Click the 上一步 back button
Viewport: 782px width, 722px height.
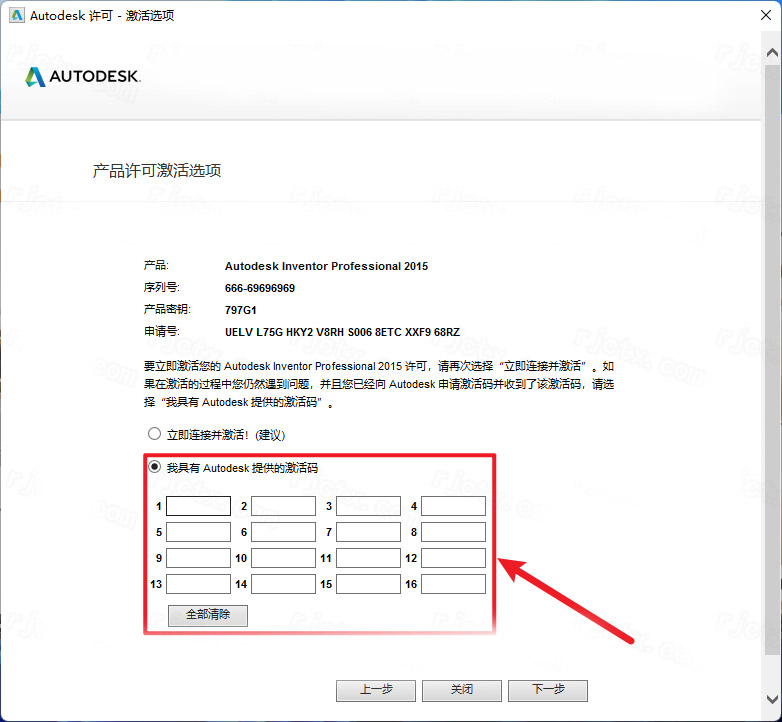[376, 691]
